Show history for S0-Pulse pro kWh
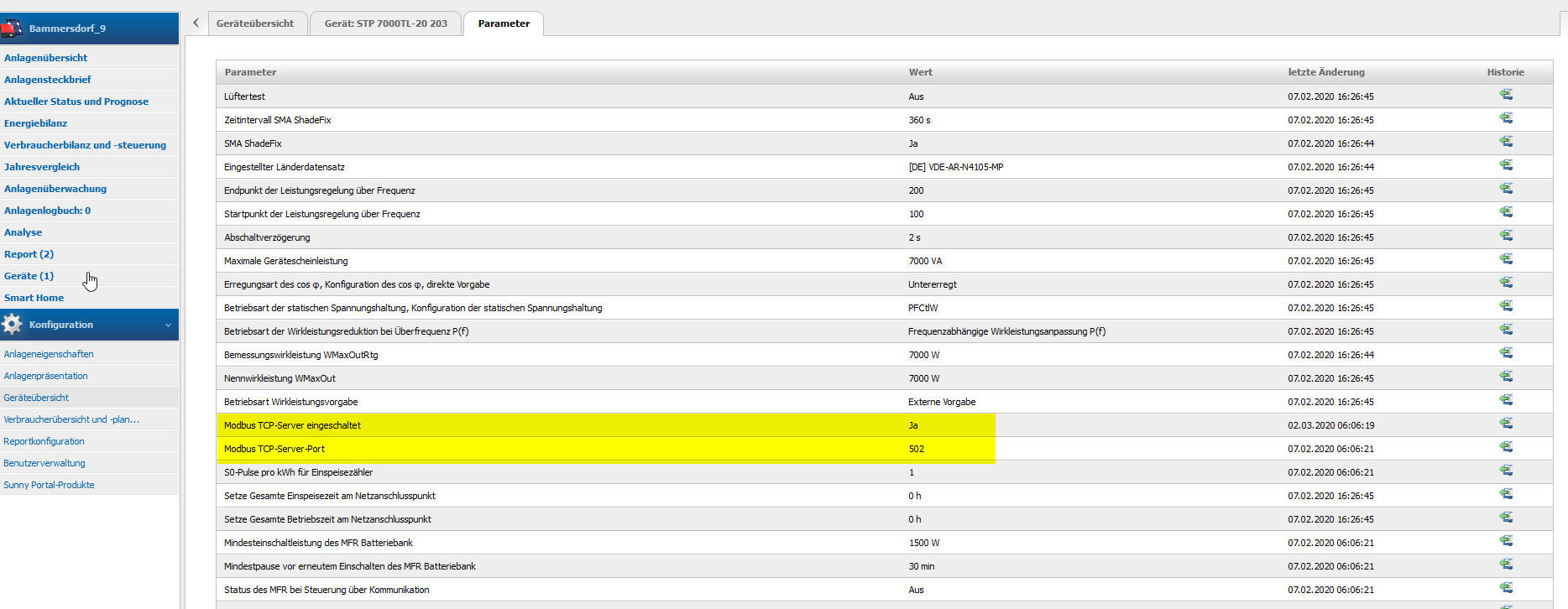This screenshot has width=1568, height=609. pos(1506,471)
